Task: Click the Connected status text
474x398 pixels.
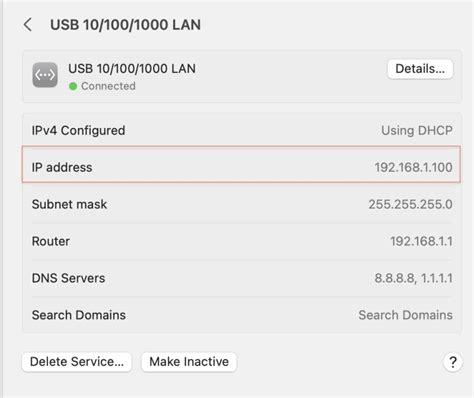Action: tap(108, 86)
